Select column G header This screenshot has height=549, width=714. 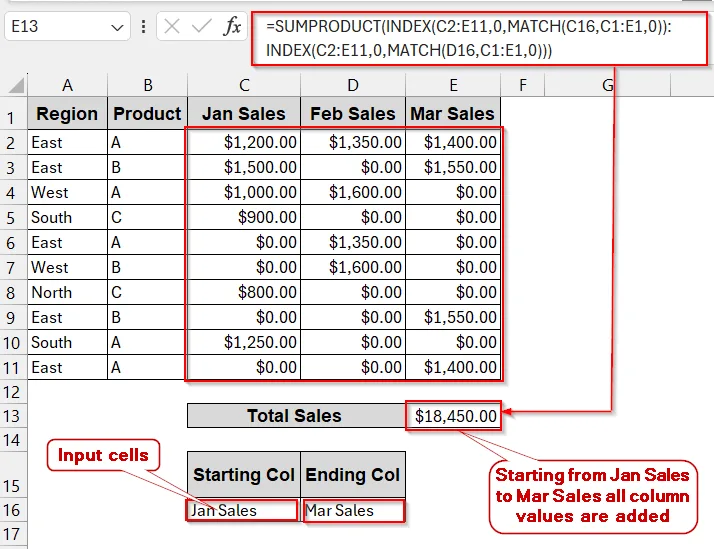pos(607,85)
